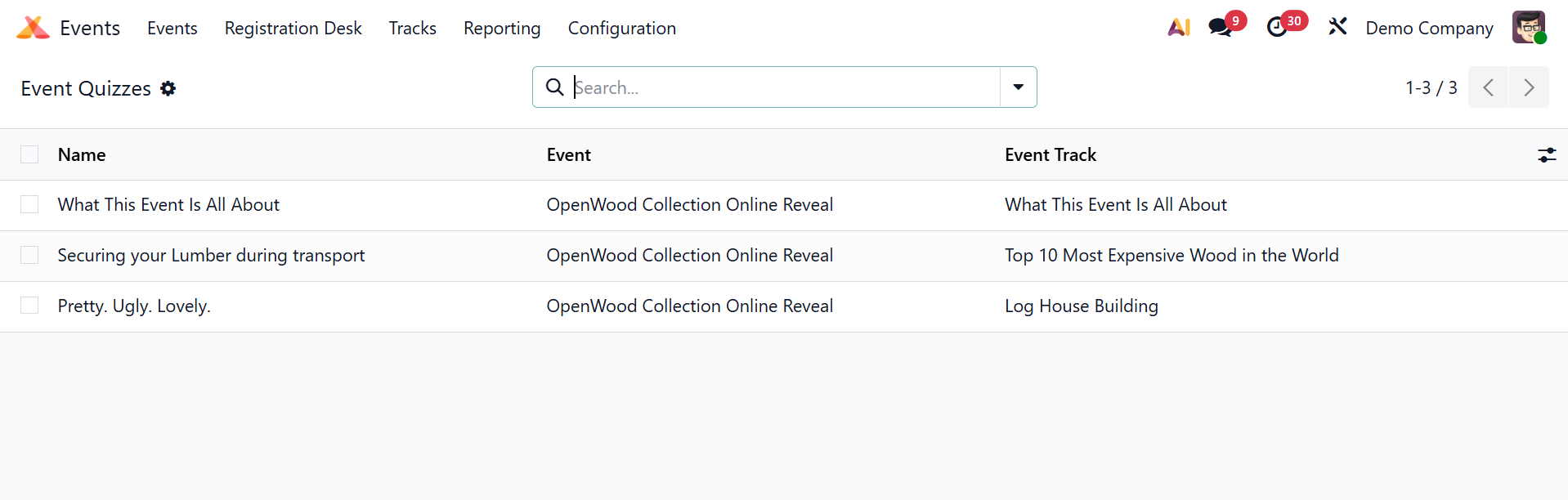This screenshot has width=1568, height=500.
Task: Open the Configuration menu
Action: 621,29
